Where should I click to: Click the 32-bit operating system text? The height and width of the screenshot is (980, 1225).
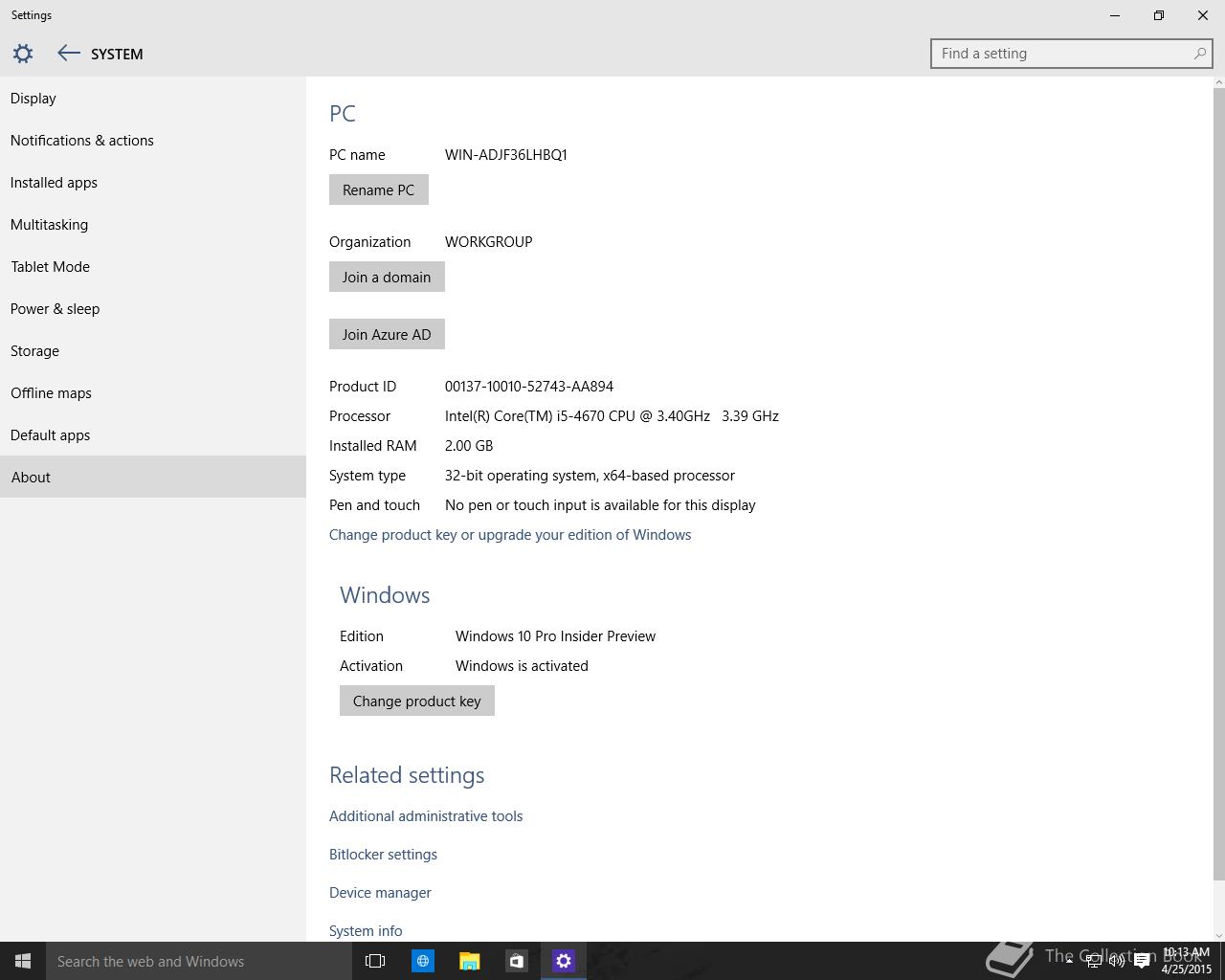590,476
